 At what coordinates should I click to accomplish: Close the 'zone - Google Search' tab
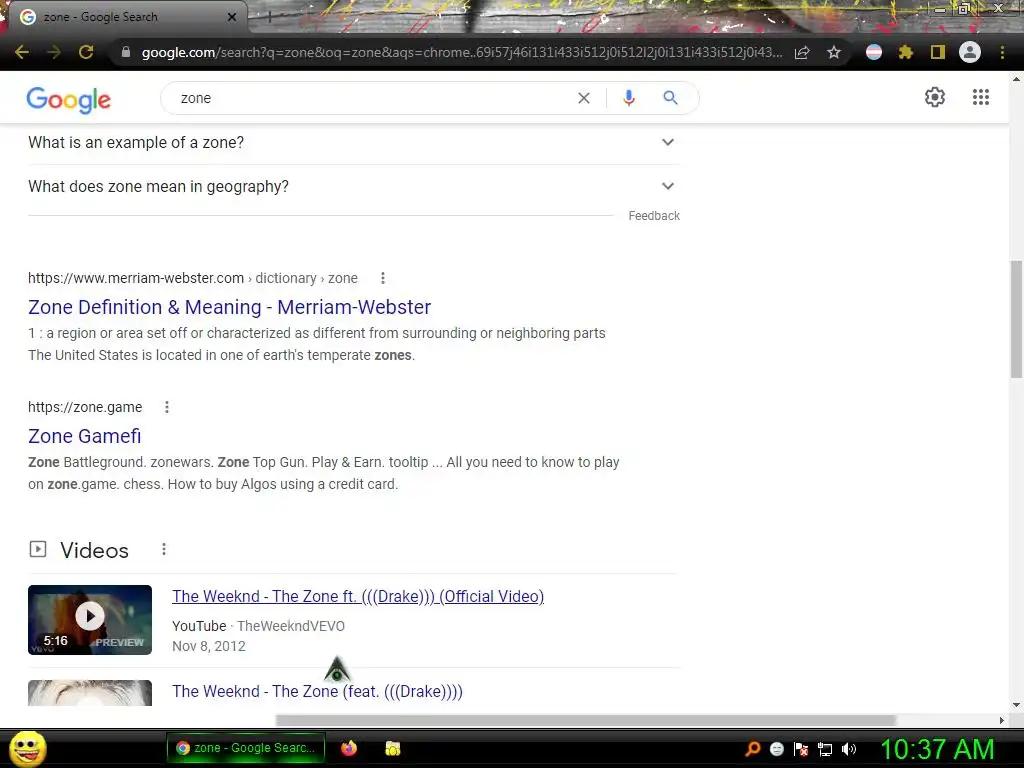(232, 17)
